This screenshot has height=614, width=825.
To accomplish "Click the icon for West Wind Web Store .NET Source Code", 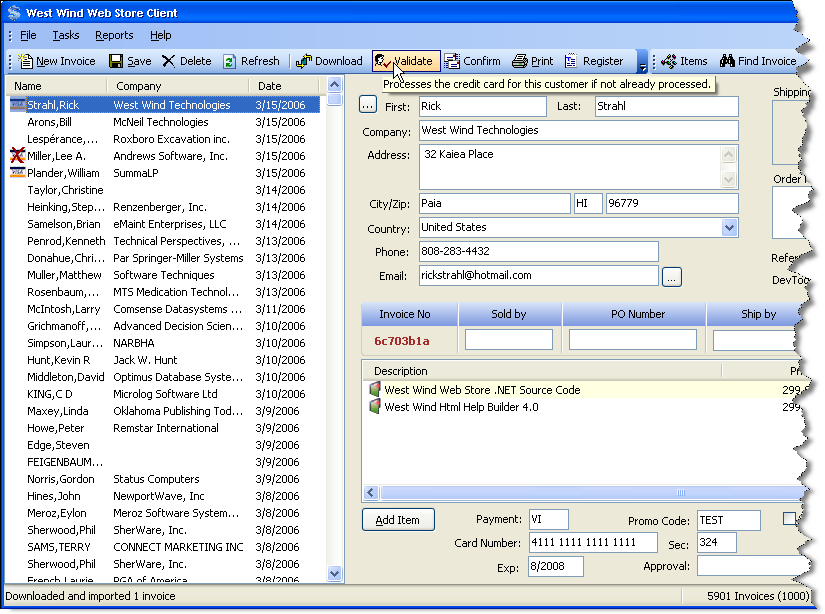I will point(375,389).
